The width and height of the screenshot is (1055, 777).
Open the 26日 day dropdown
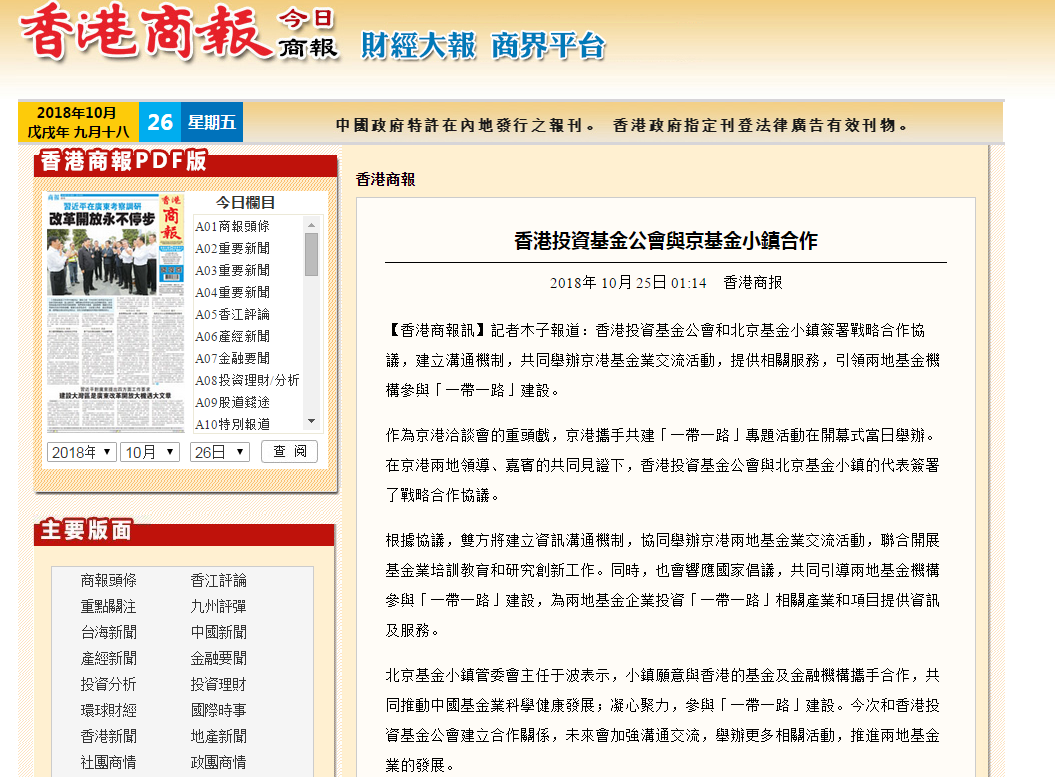(x=220, y=452)
